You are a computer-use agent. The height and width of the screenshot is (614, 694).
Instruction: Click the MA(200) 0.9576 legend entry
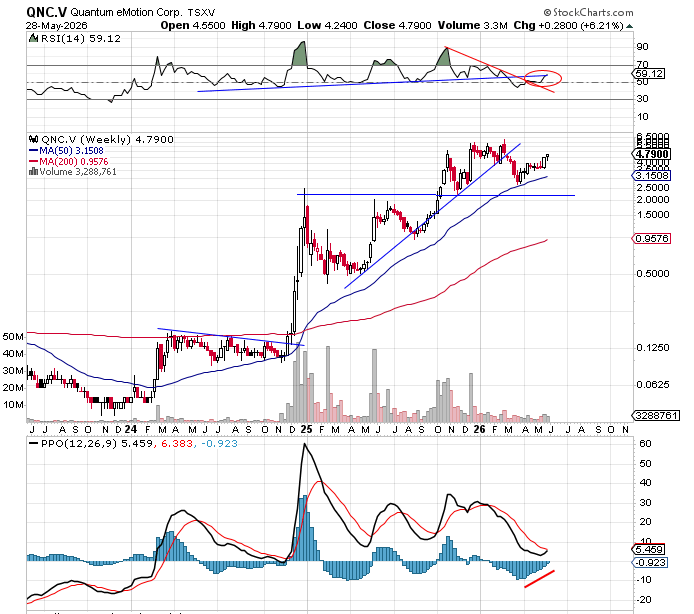tap(73, 162)
